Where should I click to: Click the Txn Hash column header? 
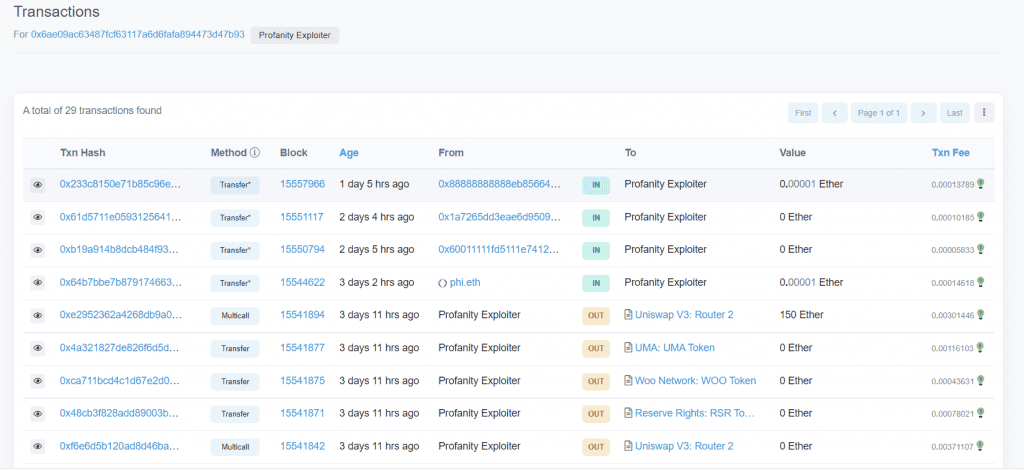(83, 153)
